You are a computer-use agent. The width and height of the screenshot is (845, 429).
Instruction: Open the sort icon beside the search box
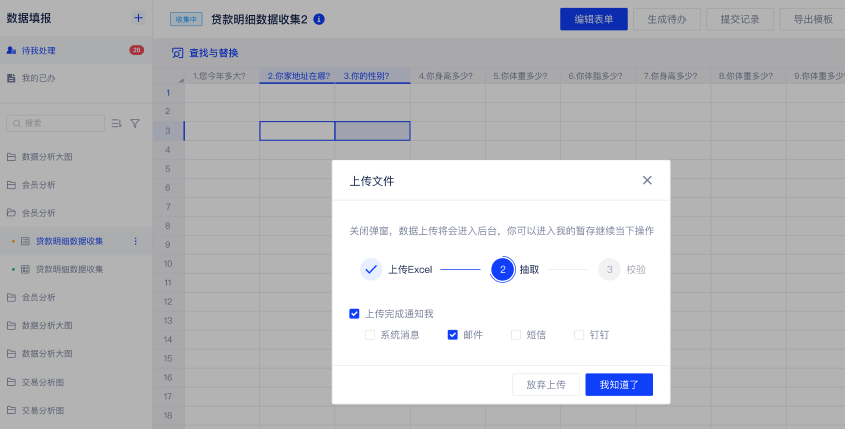coord(117,123)
